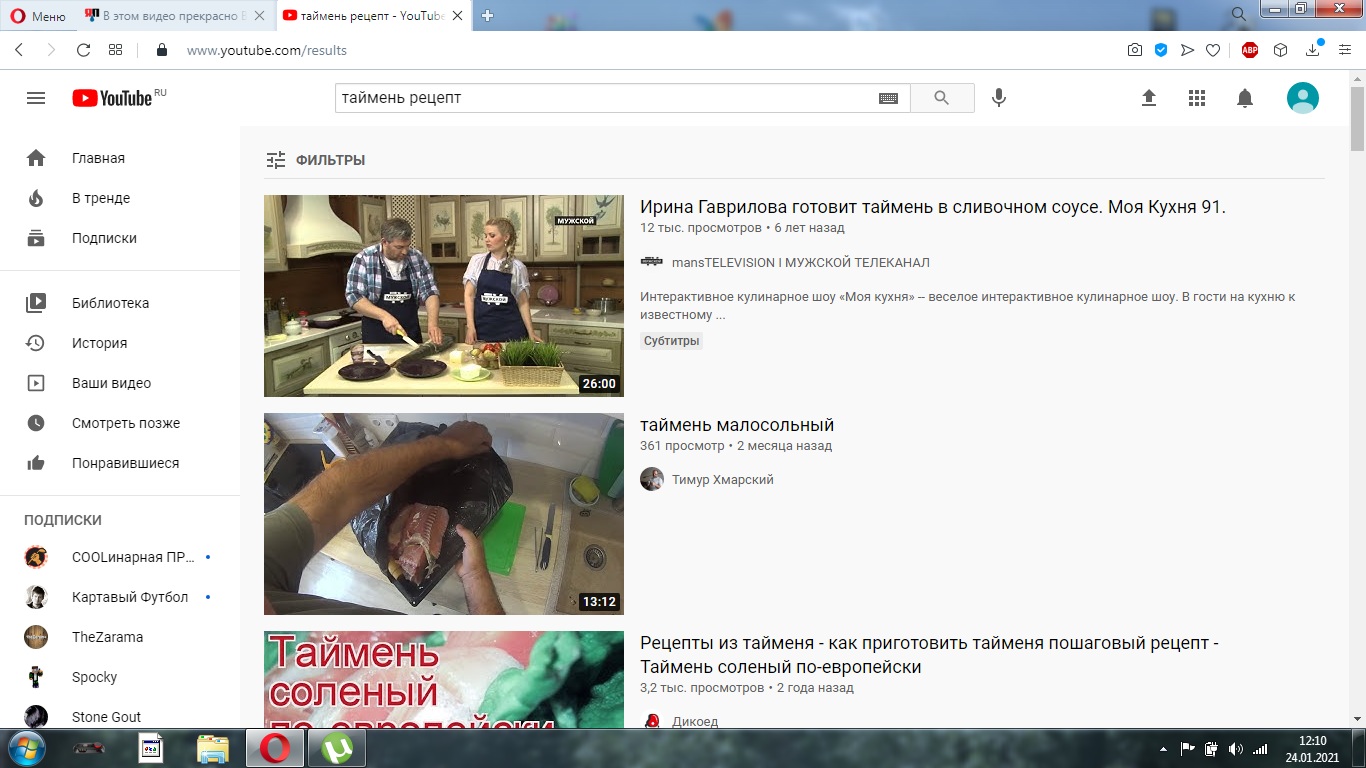The width and height of the screenshot is (1366, 768).
Task: Open the cube extensions icon
Action: 1281,50
